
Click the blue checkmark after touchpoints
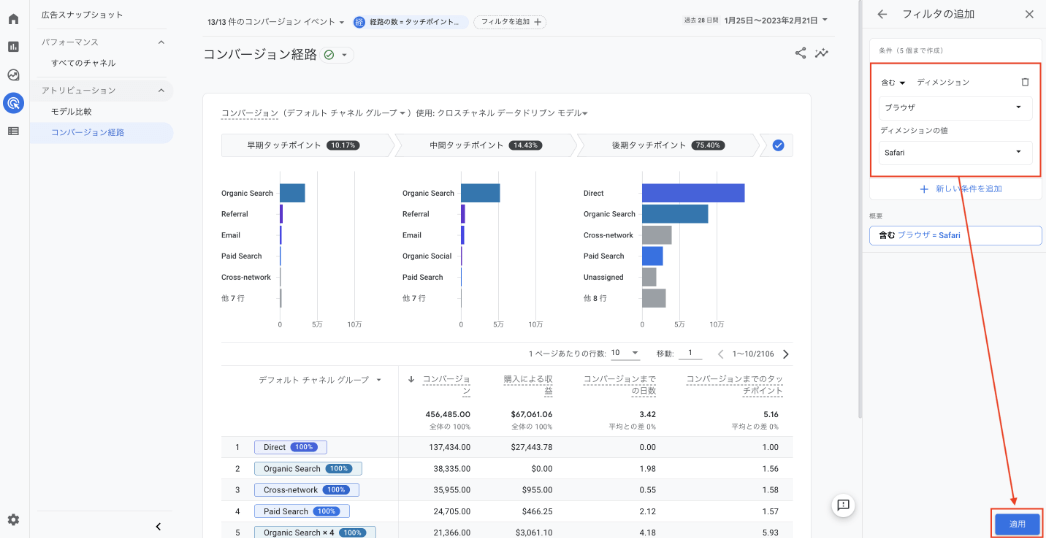778,145
